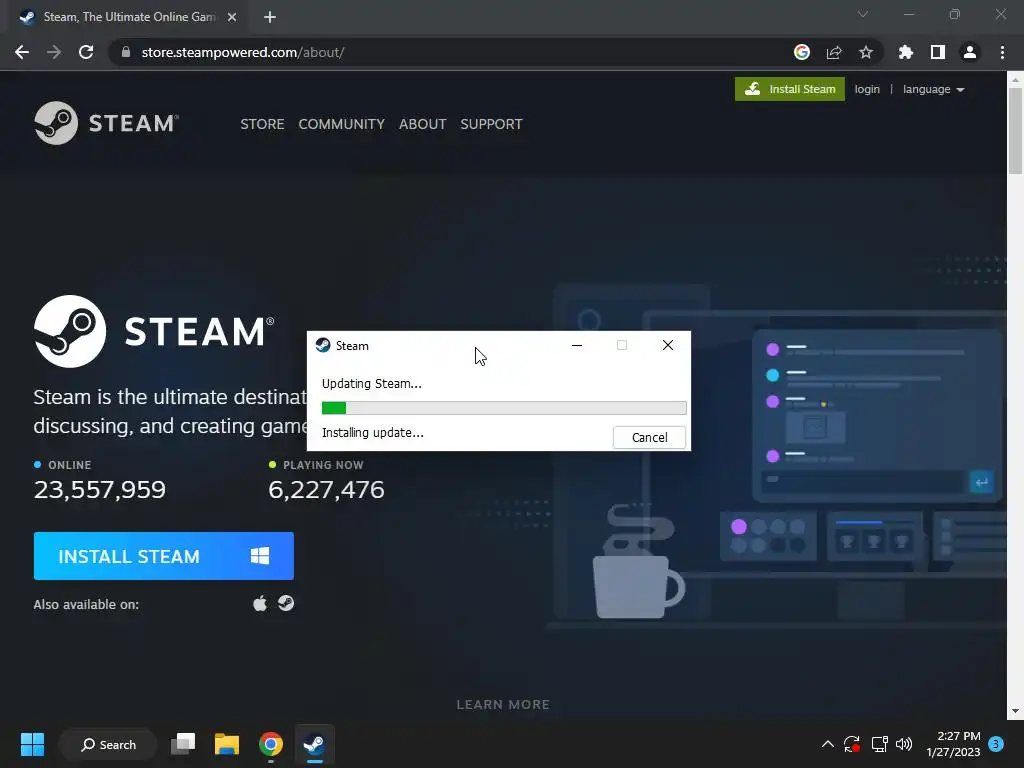Close the Steam updater dialog
Viewport: 1024px width, 768px height.
click(x=667, y=345)
